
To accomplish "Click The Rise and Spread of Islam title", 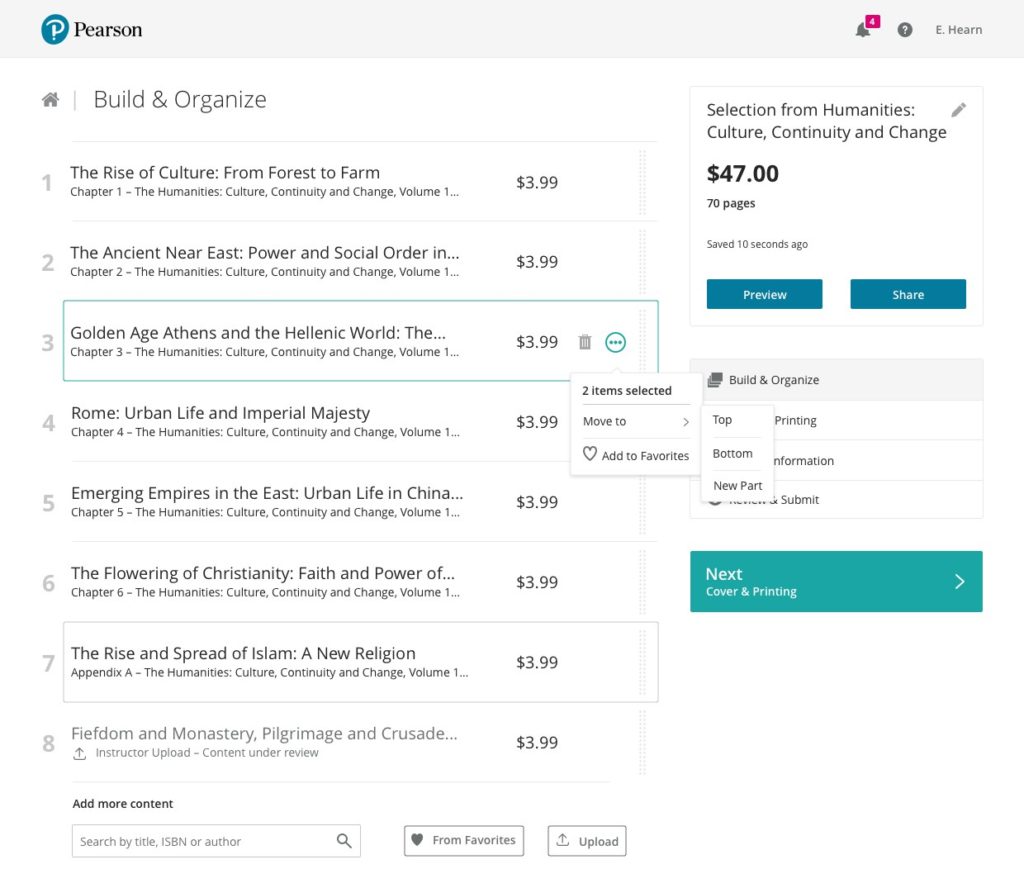I will click(x=243, y=654).
